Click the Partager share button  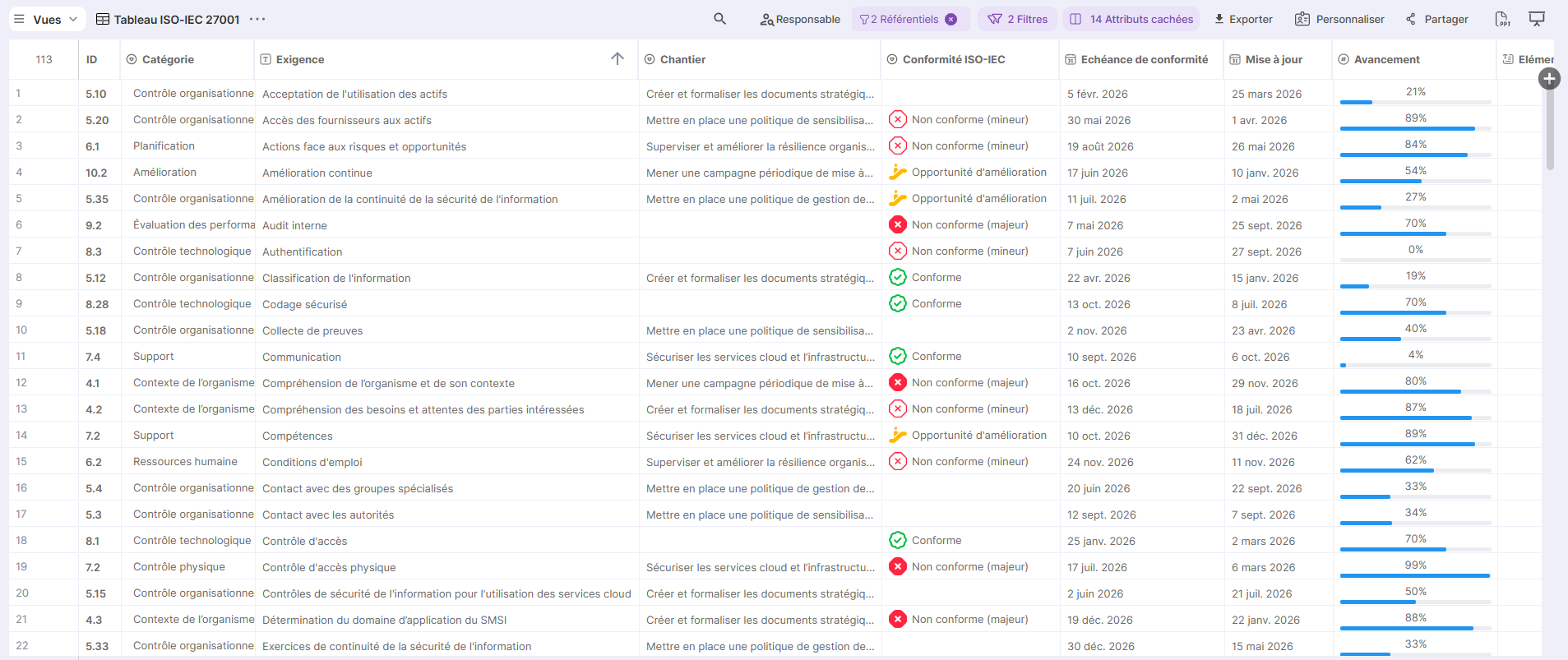click(1436, 19)
